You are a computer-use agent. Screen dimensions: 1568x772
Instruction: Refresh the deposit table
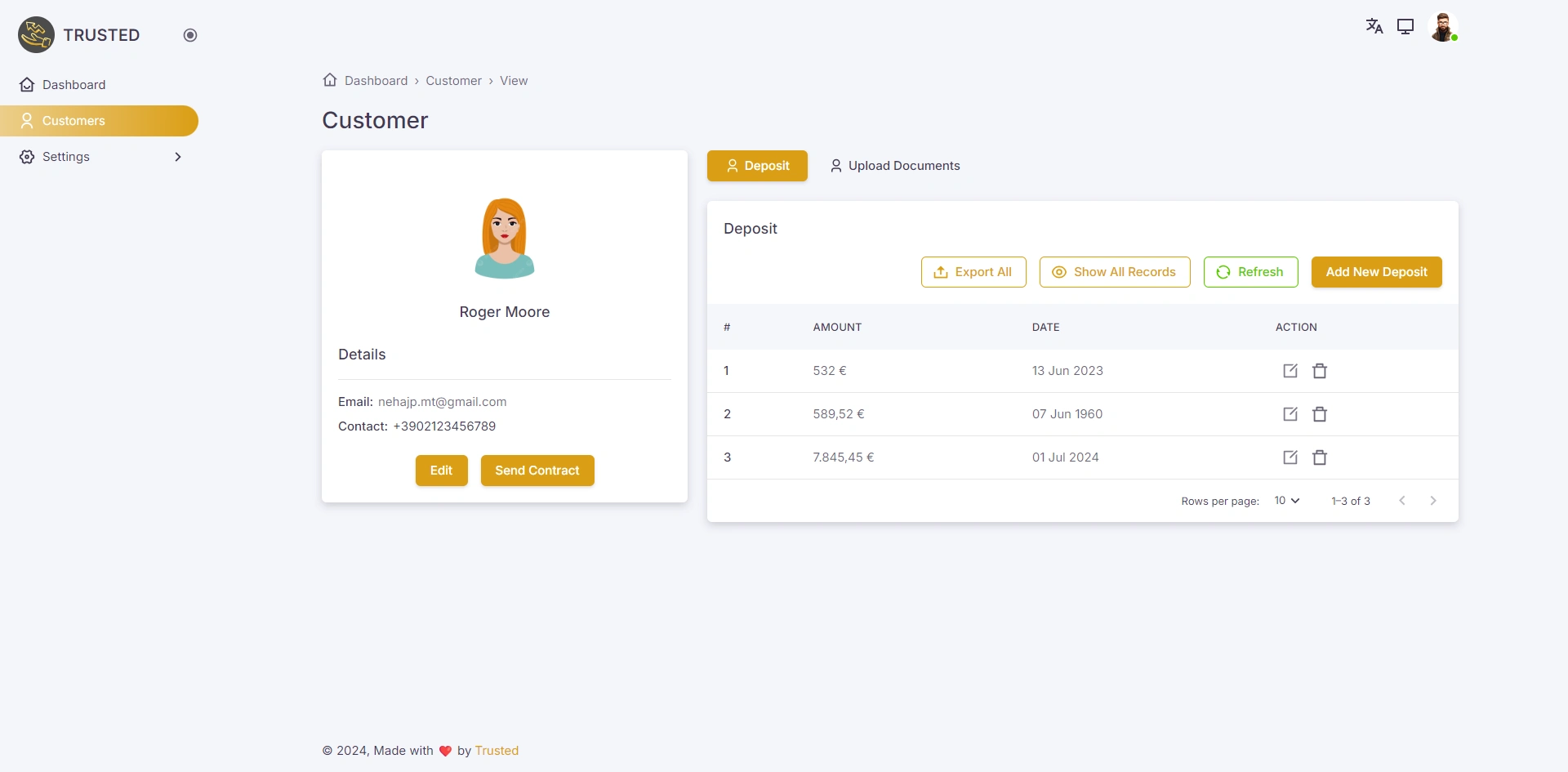[1251, 272]
